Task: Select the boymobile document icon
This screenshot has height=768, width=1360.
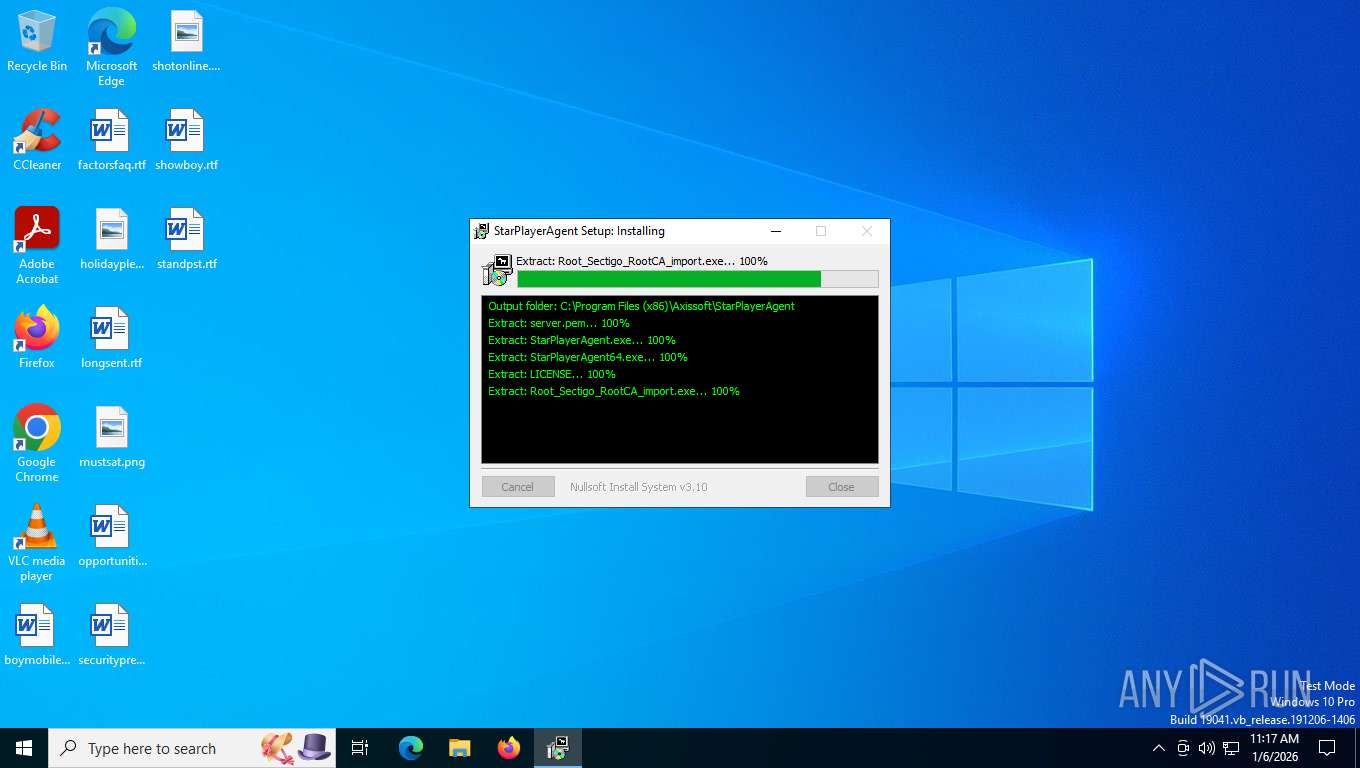Action: pyautogui.click(x=37, y=635)
